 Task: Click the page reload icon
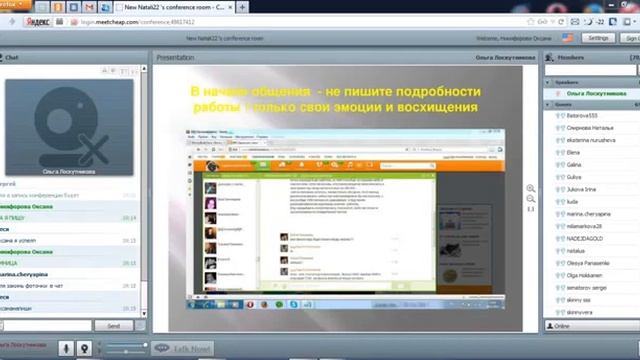click(561, 22)
